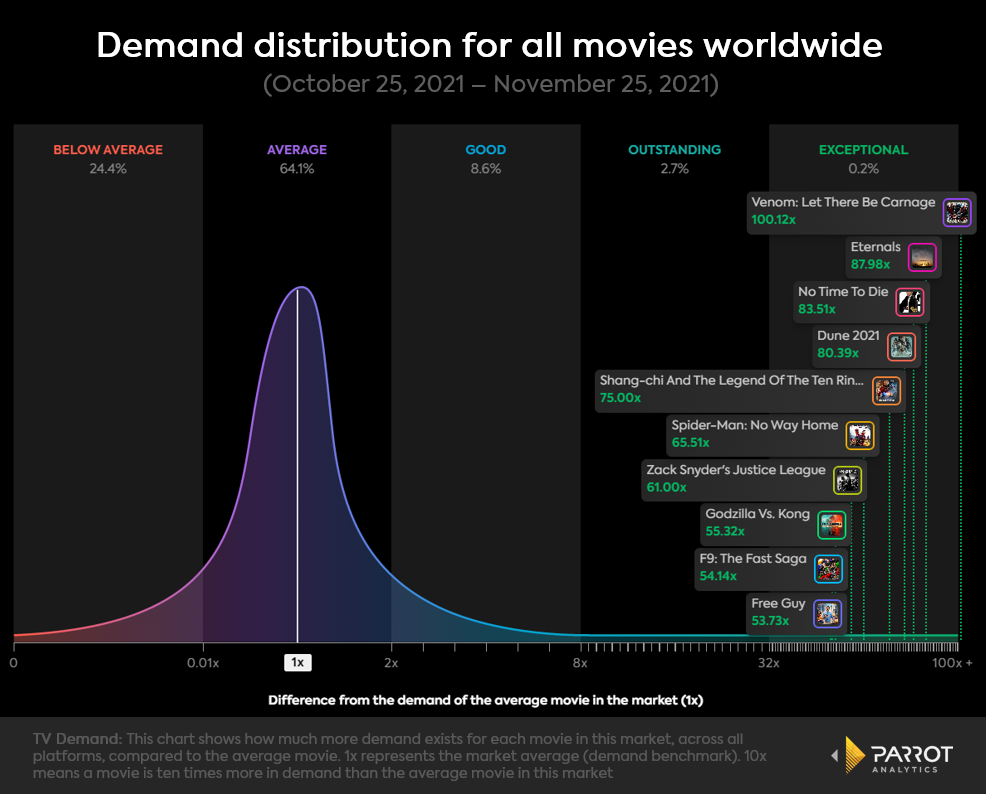Click the Spider-Man: No Way Home poster thumbnail
Screen dimensions: 986x794
[860, 436]
